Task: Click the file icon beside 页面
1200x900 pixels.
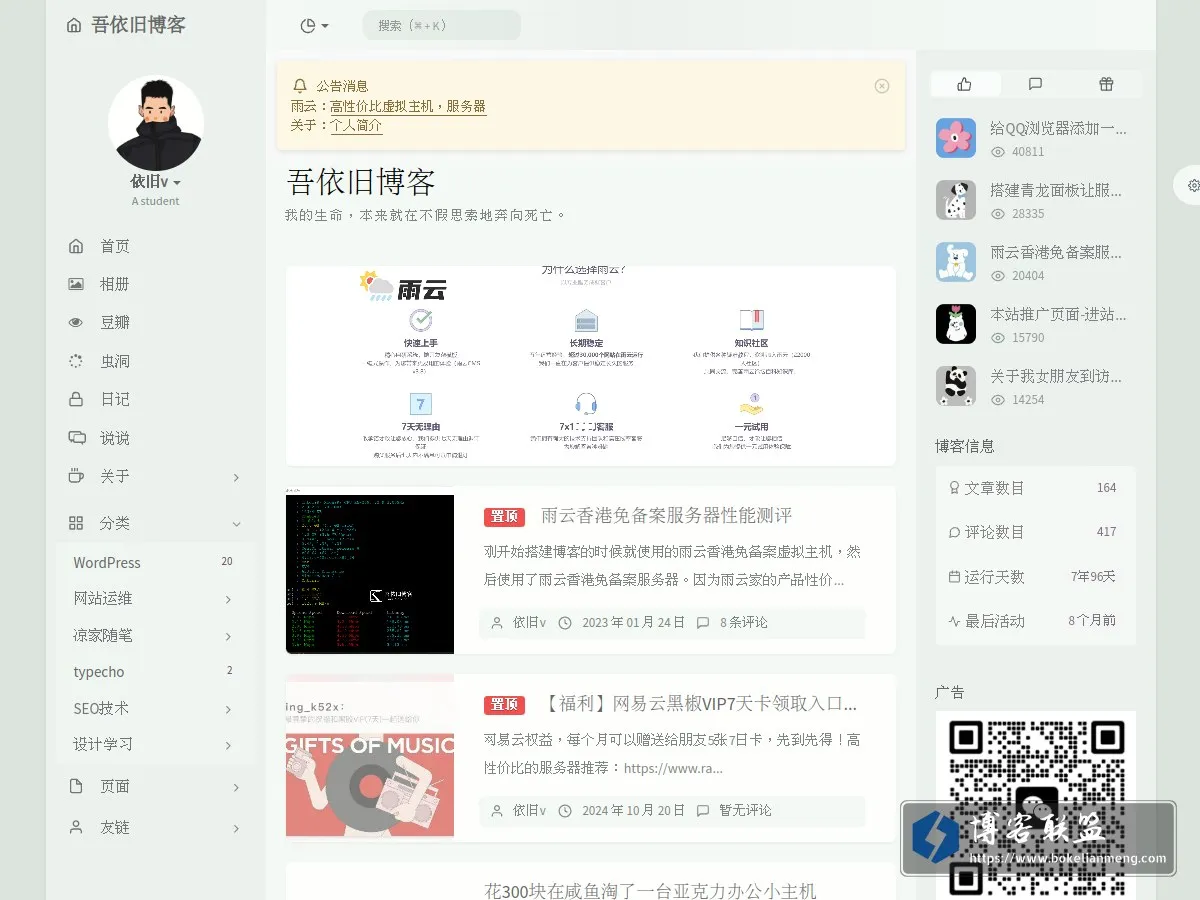Action: coord(76,786)
